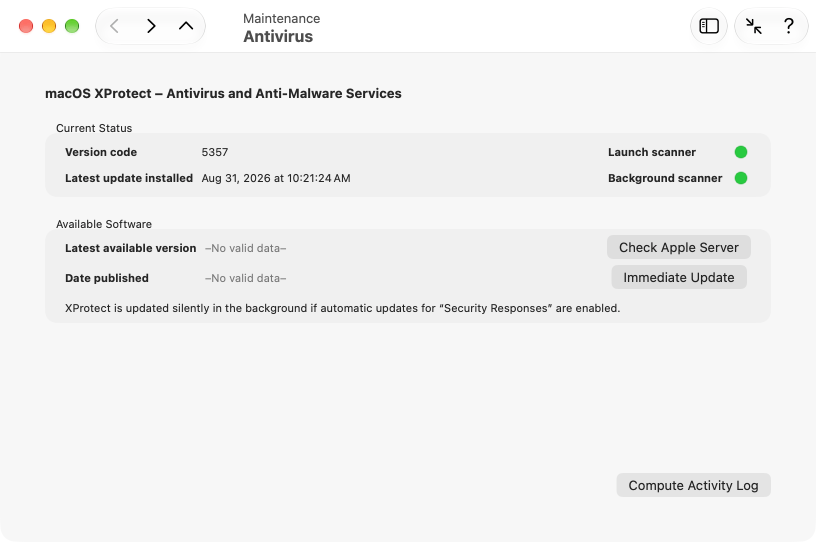Minimize the window with yellow button

[x=49, y=26]
